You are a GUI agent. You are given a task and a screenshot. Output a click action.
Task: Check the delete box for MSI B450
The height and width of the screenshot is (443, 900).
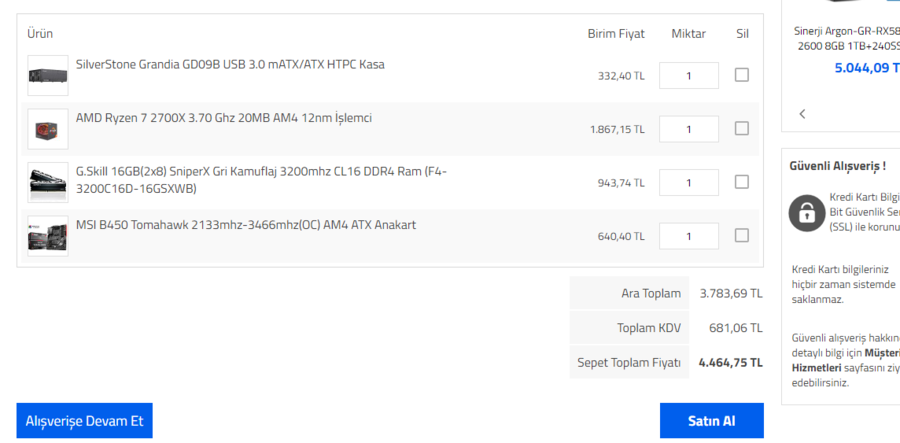tap(741, 235)
